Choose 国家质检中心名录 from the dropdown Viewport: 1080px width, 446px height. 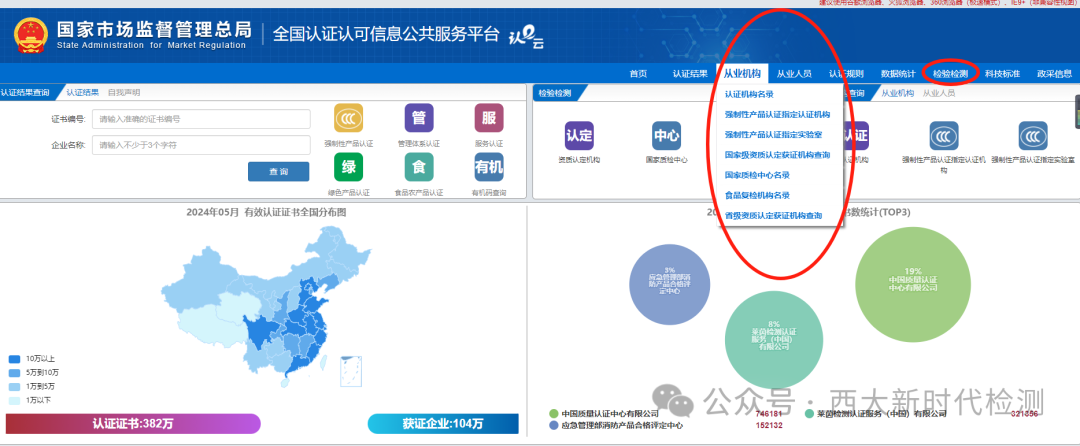point(757,175)
